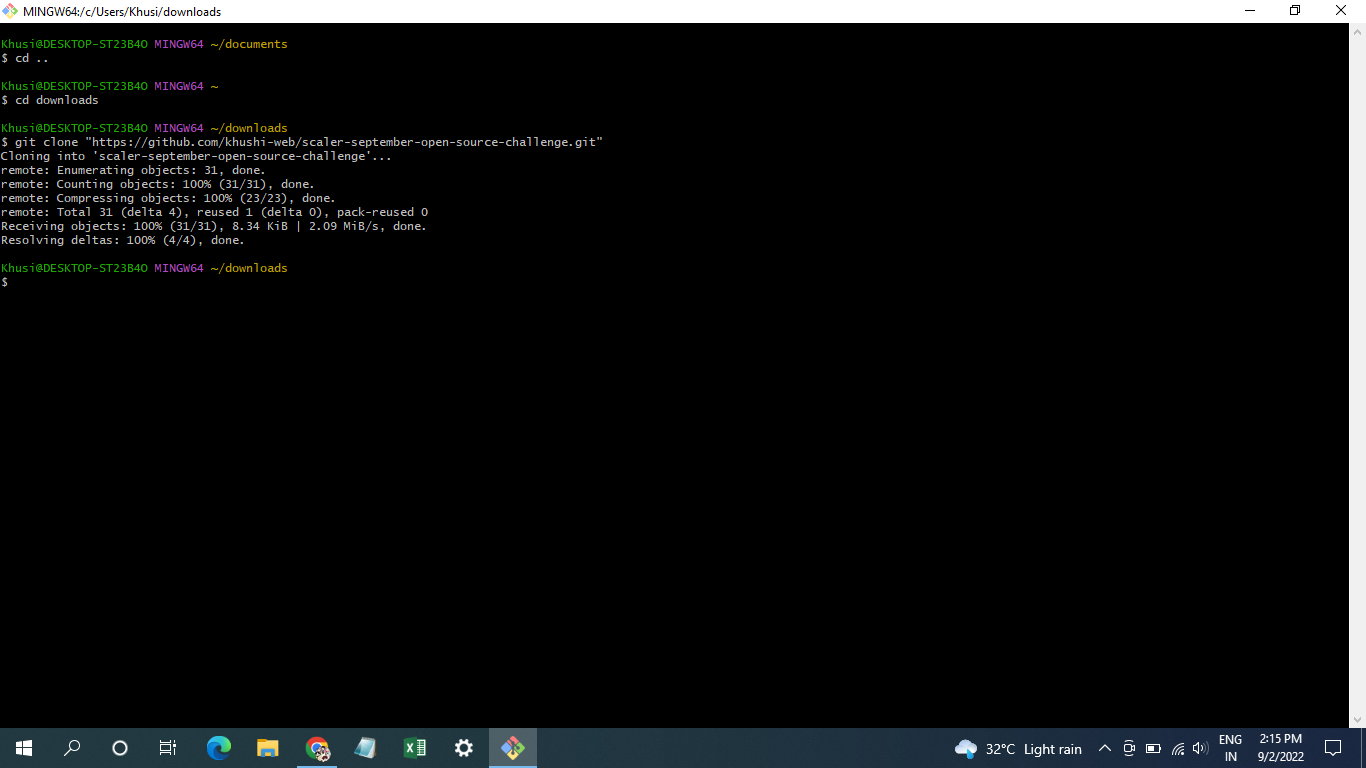Open Windows Search
Viewport: 1366px width, 768px height.
pos(71,747)
